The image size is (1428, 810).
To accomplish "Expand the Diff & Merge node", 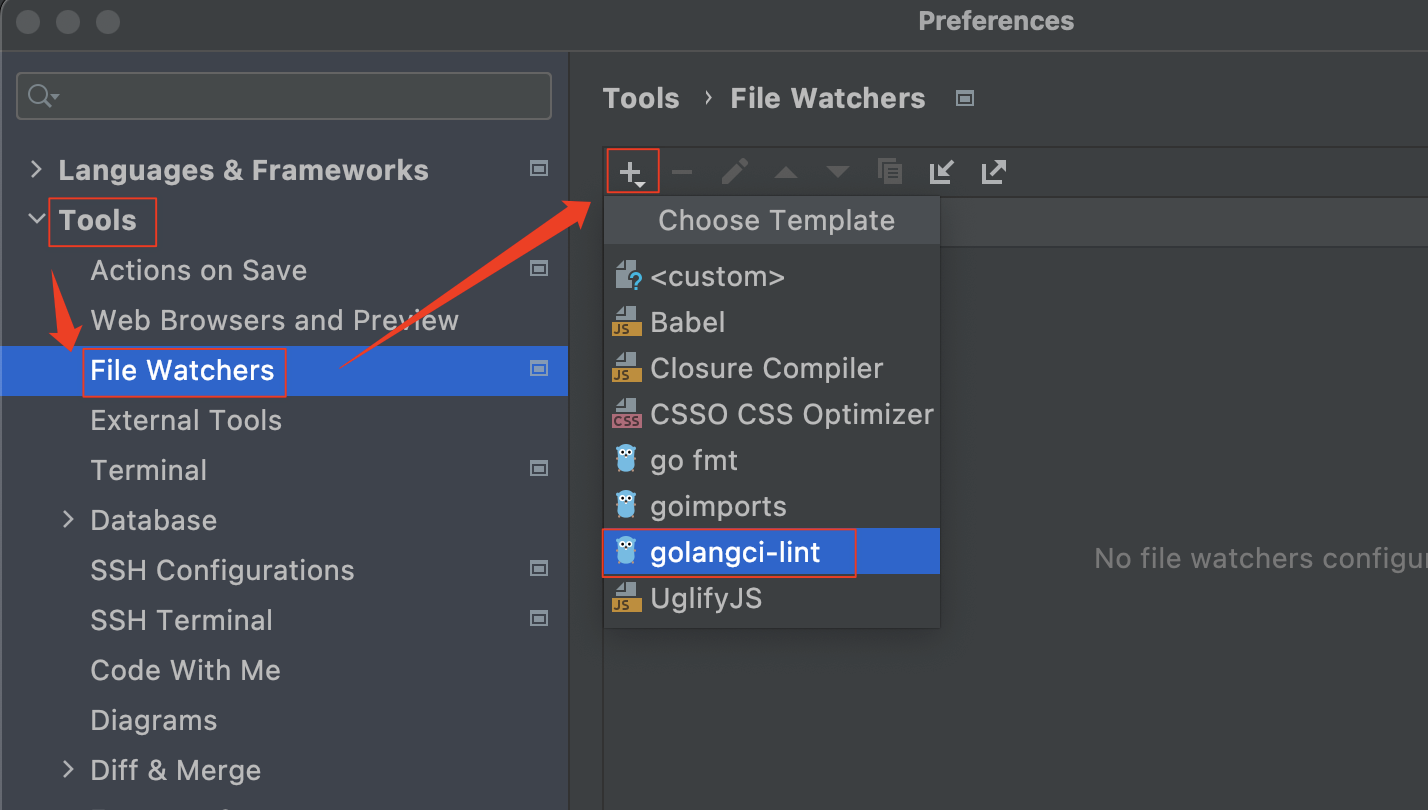I will [68, 770].
